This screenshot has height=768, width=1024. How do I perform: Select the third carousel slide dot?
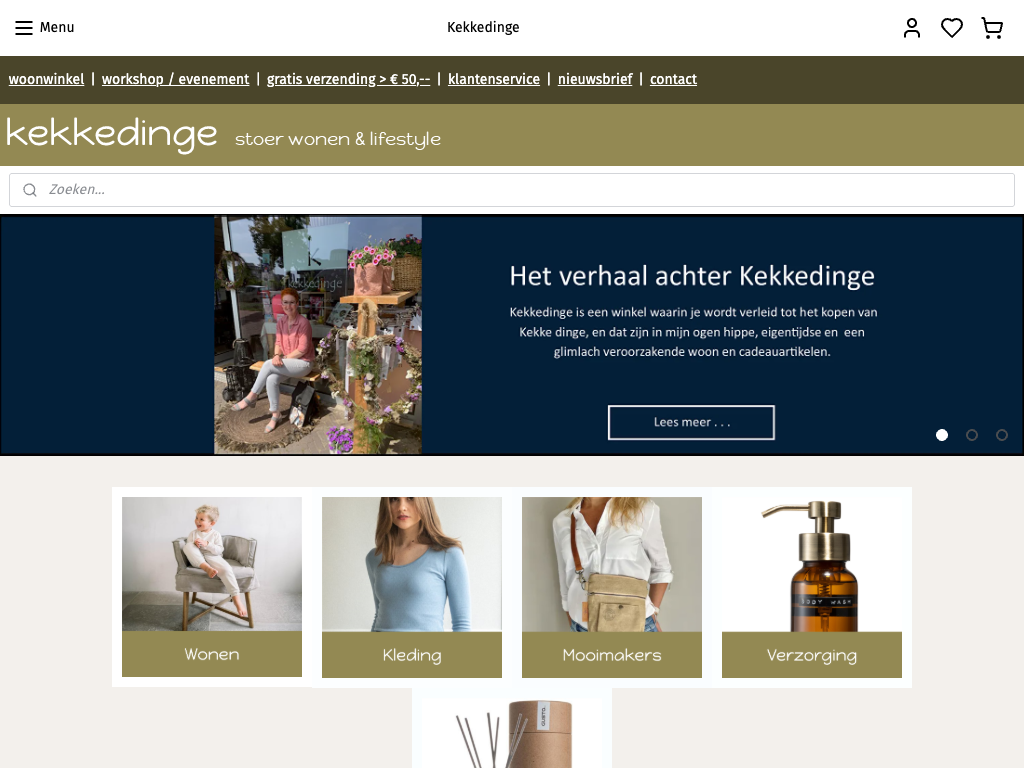click(x=1002, y=435)
